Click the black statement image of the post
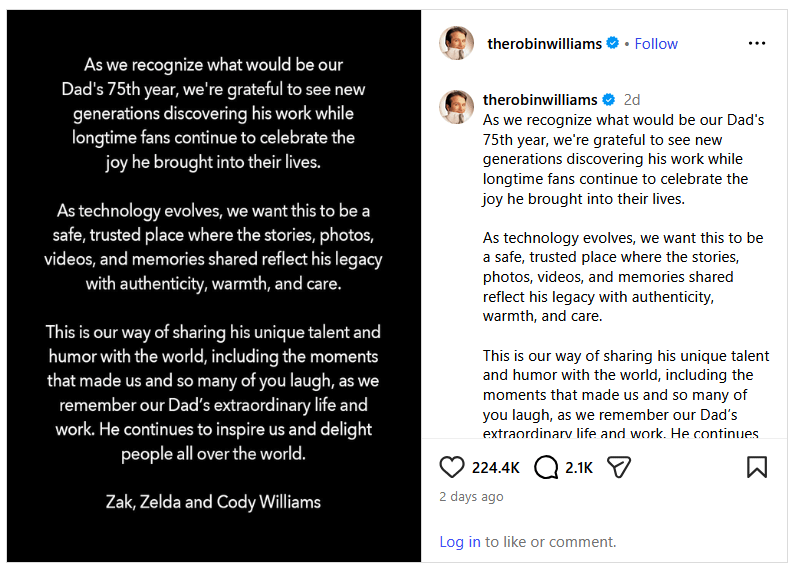The width and height of the screenshot is (796, 575). coord(214,286)
